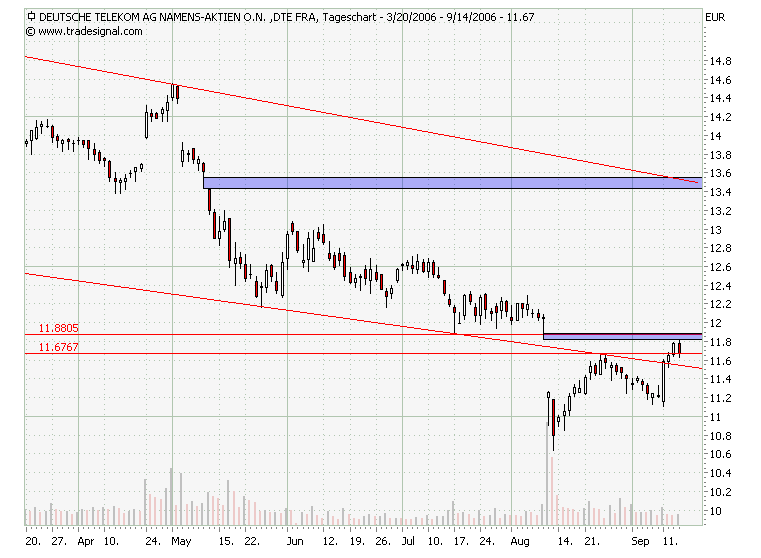The width and height of the screenshot is (761, 558).
Task: Click the 12.8 price axis label
Action: [720, 248]
